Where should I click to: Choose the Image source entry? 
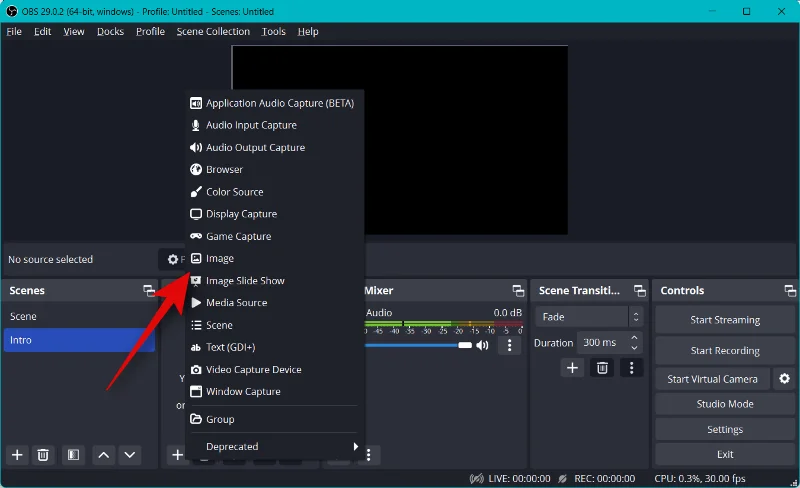tap(274, 258)
